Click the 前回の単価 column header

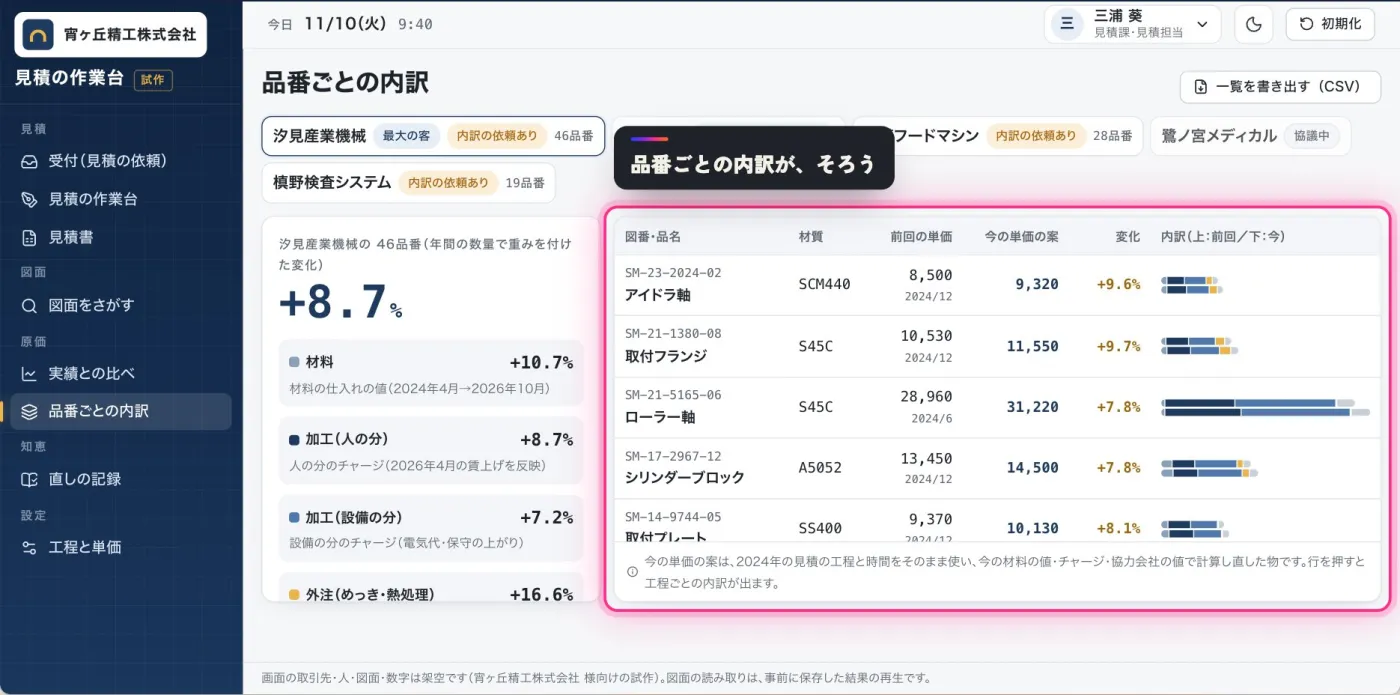pos(921,237)
